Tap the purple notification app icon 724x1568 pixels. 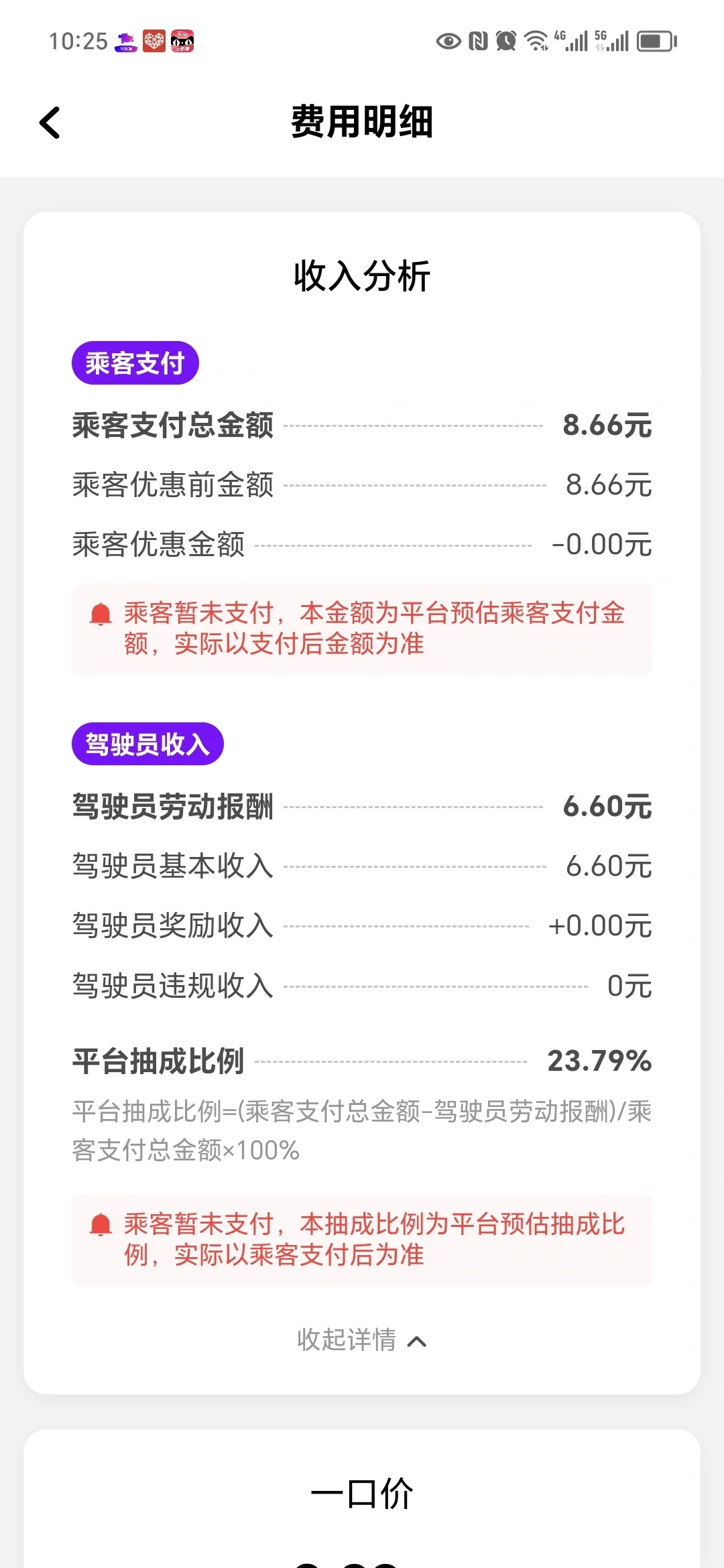[x=126, y=42]
